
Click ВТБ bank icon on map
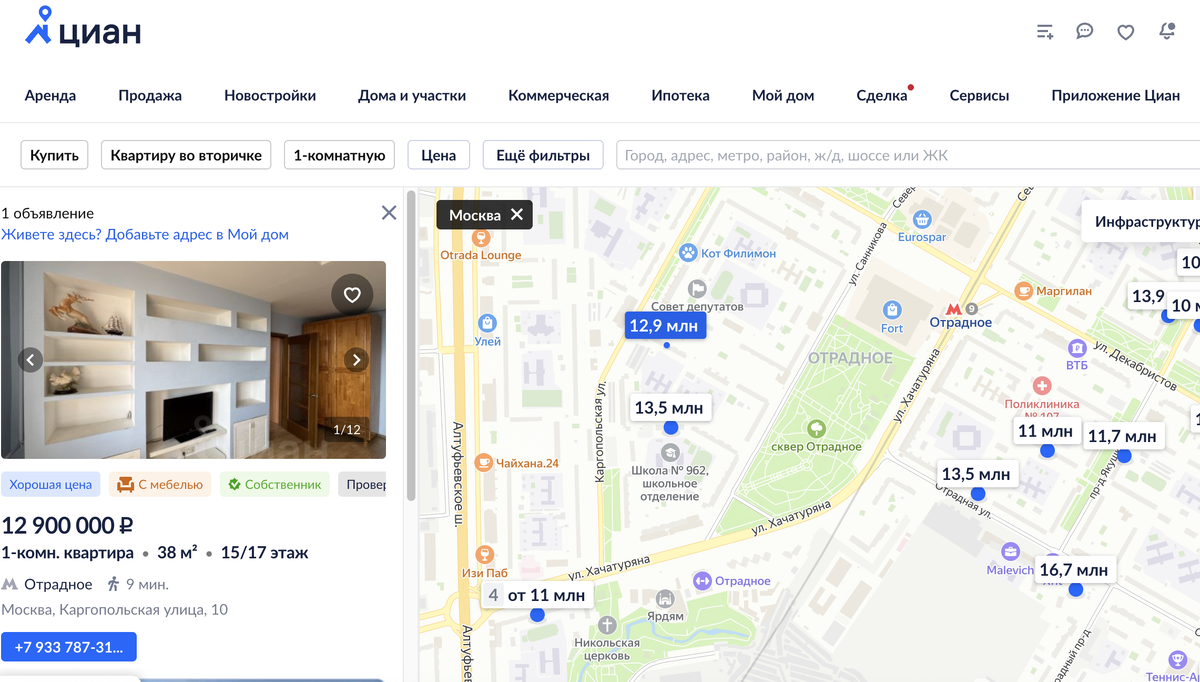(1077, 348)
